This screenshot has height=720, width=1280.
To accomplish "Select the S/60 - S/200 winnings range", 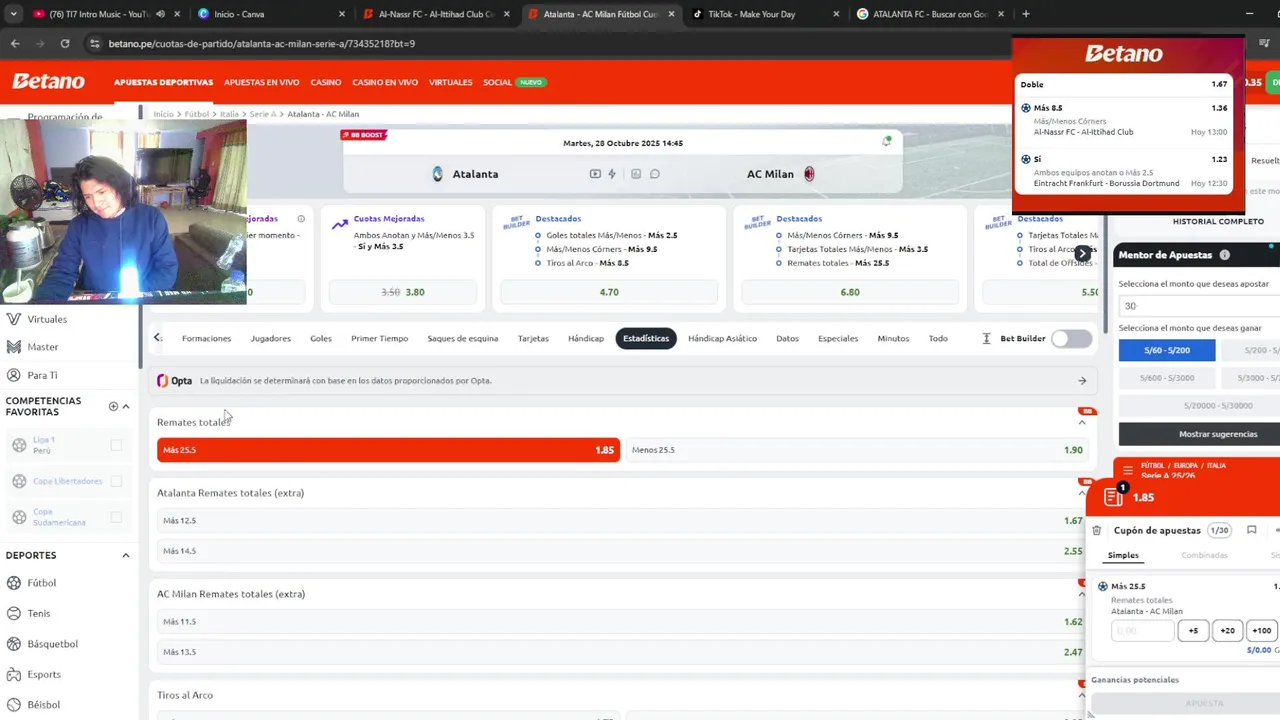I will click(1167, 350).
